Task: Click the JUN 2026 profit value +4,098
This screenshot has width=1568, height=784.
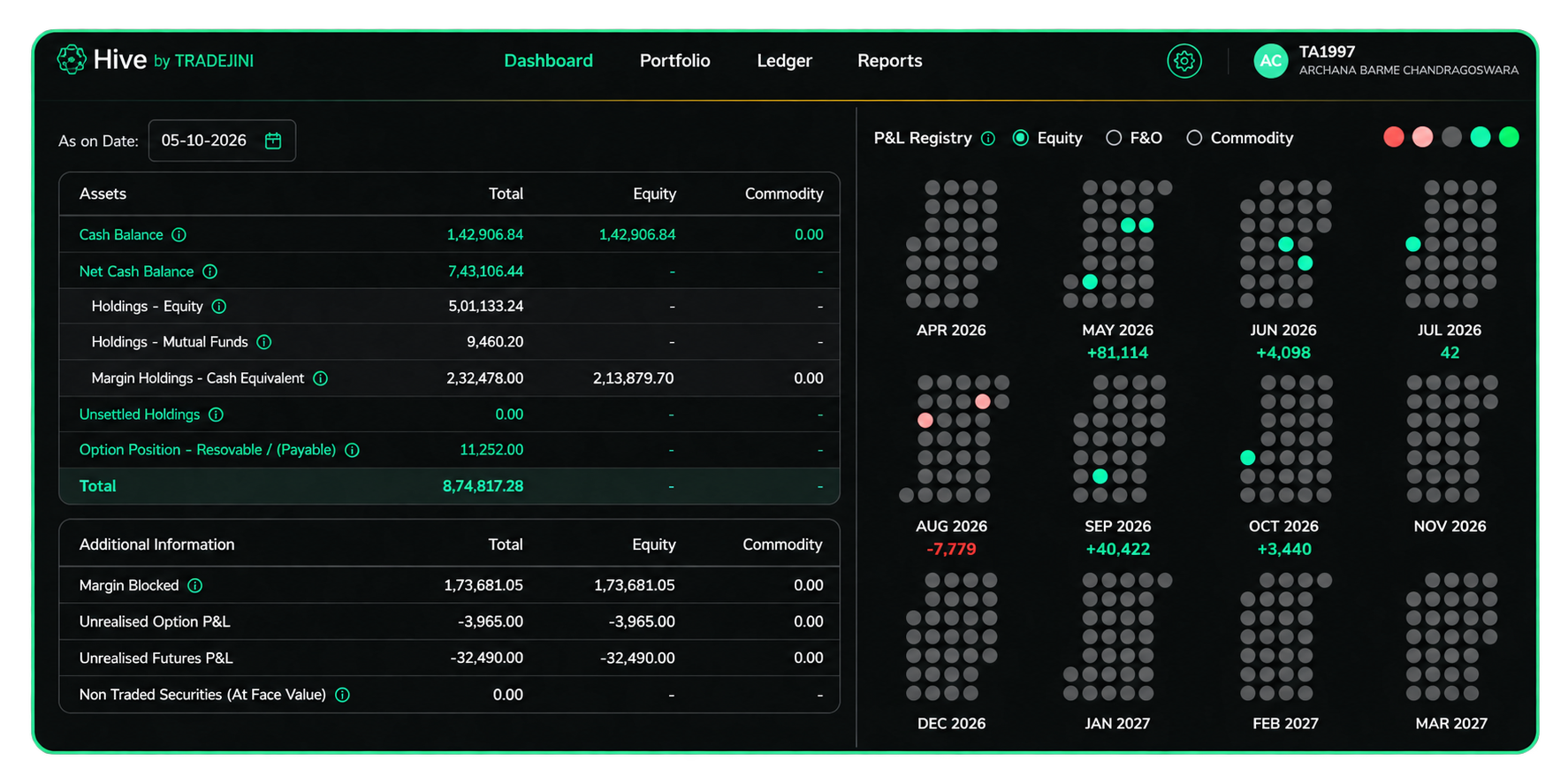Action: (x=1283, y=354)
